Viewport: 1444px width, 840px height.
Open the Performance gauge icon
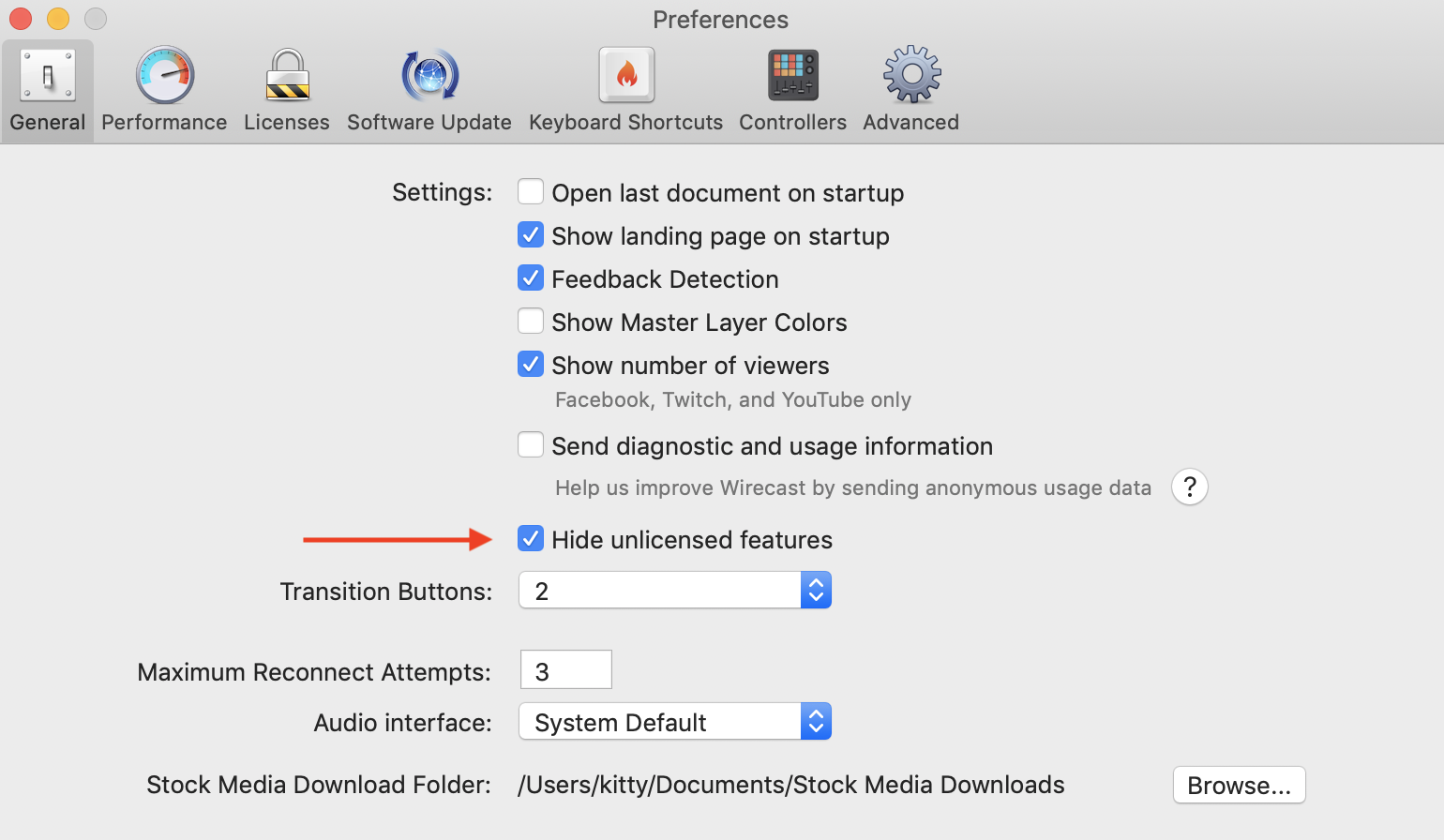pos(165,75)
